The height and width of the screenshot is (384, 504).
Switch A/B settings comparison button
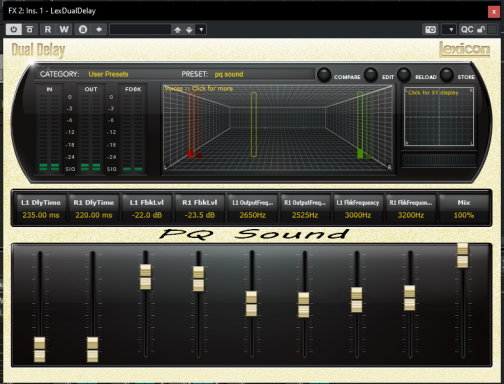tap(83, 29)
